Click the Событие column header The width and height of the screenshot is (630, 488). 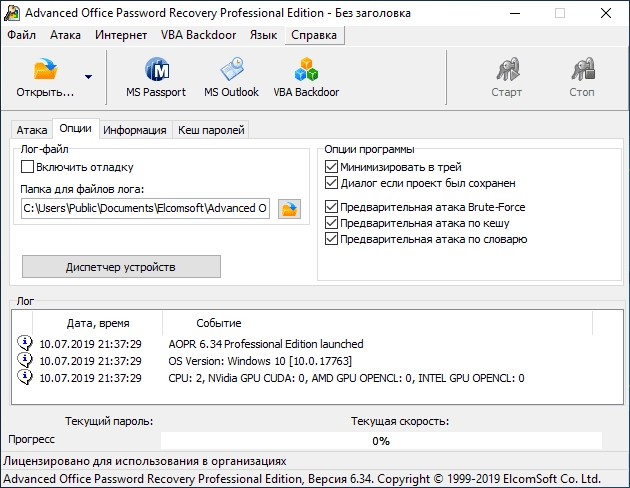tap(378, 323)
